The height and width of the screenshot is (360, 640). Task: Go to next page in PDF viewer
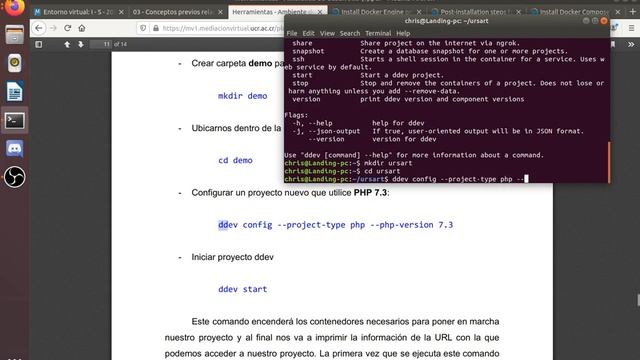(x=81, y=44)
